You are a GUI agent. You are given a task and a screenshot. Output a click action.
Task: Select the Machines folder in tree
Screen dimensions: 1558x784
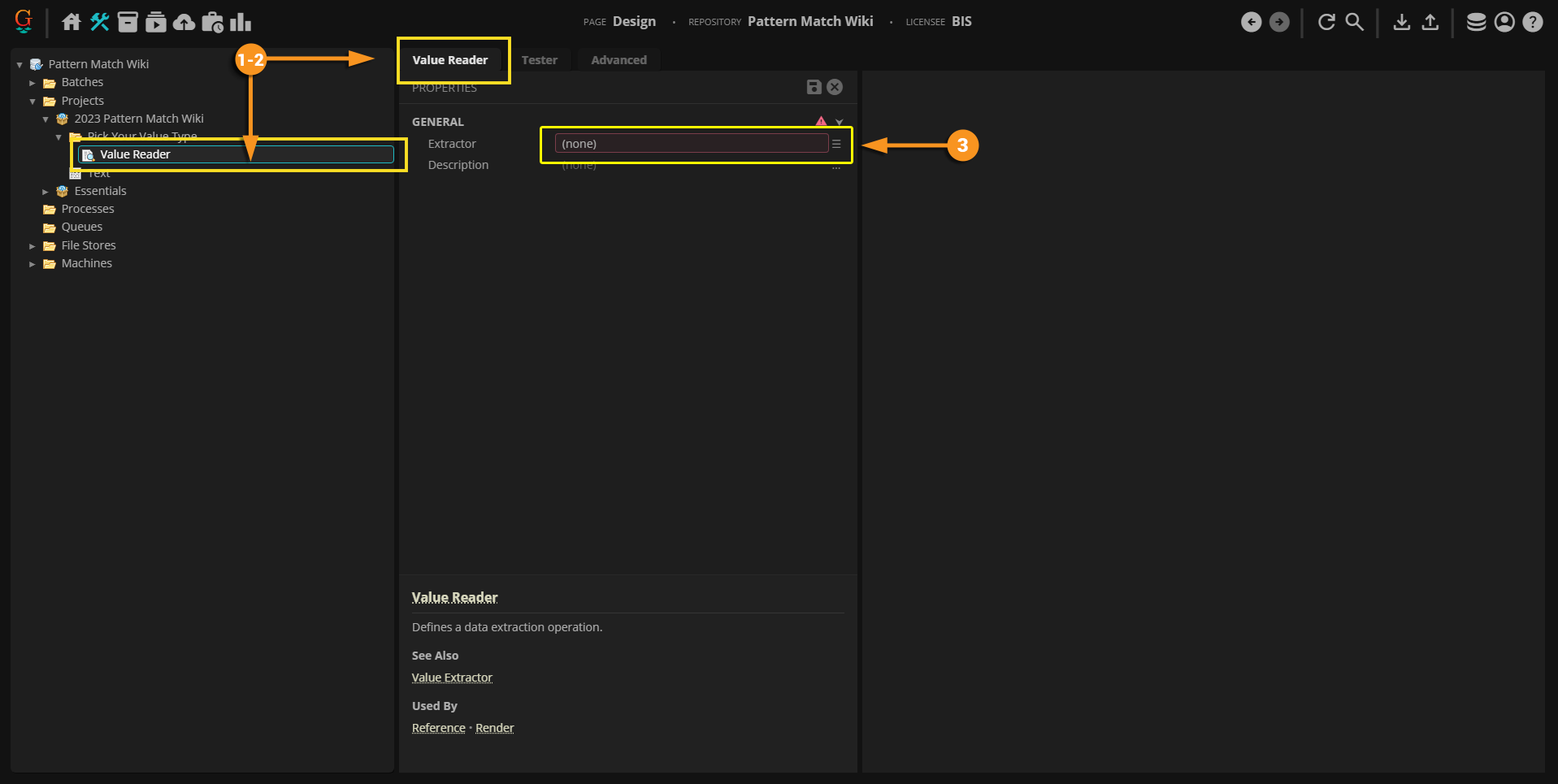pos(86,263)
